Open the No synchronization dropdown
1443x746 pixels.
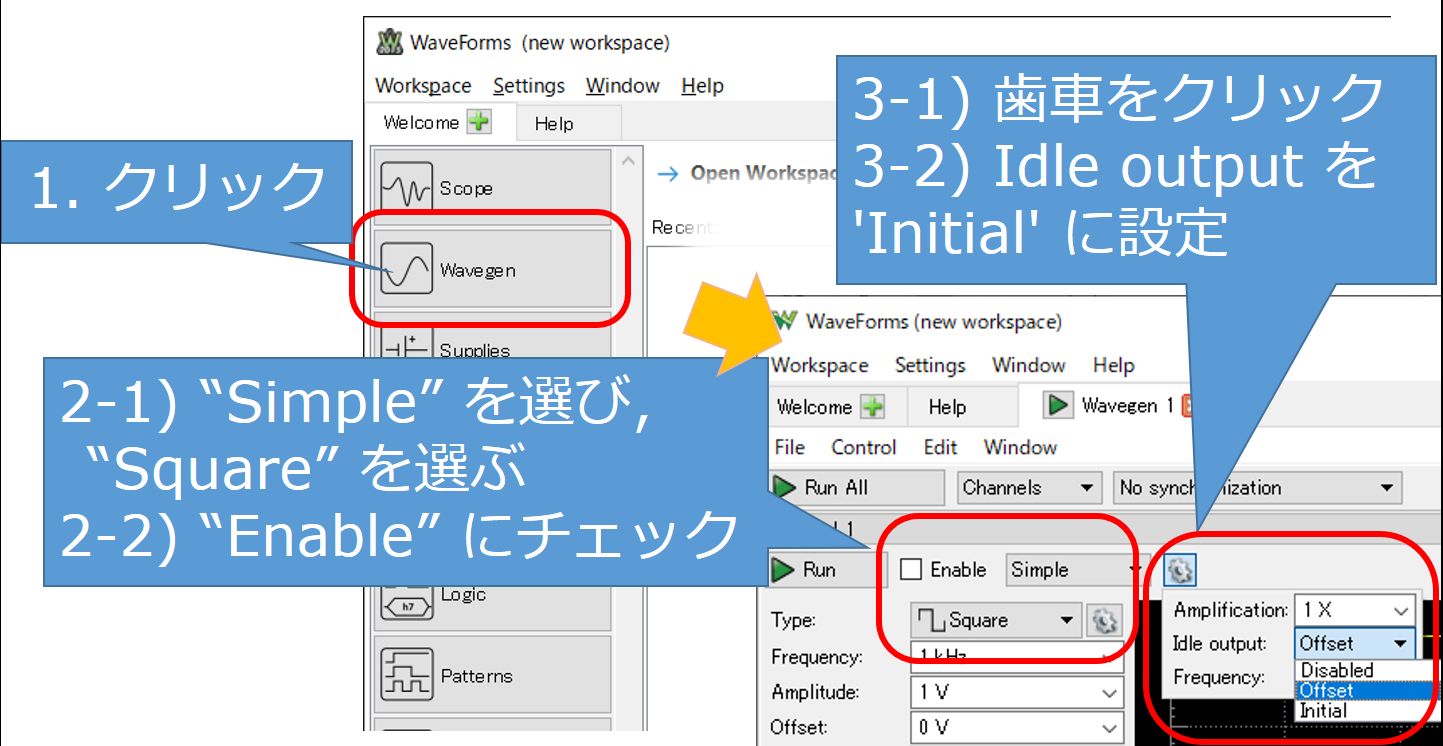(1256, 488)
